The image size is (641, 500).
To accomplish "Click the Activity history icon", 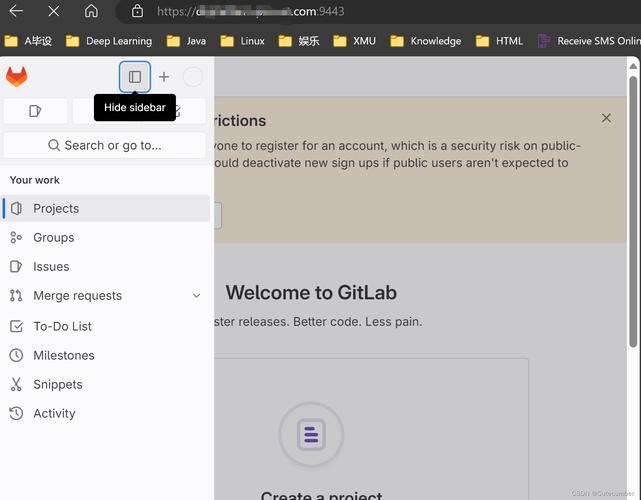I will [x=16, y=413].
